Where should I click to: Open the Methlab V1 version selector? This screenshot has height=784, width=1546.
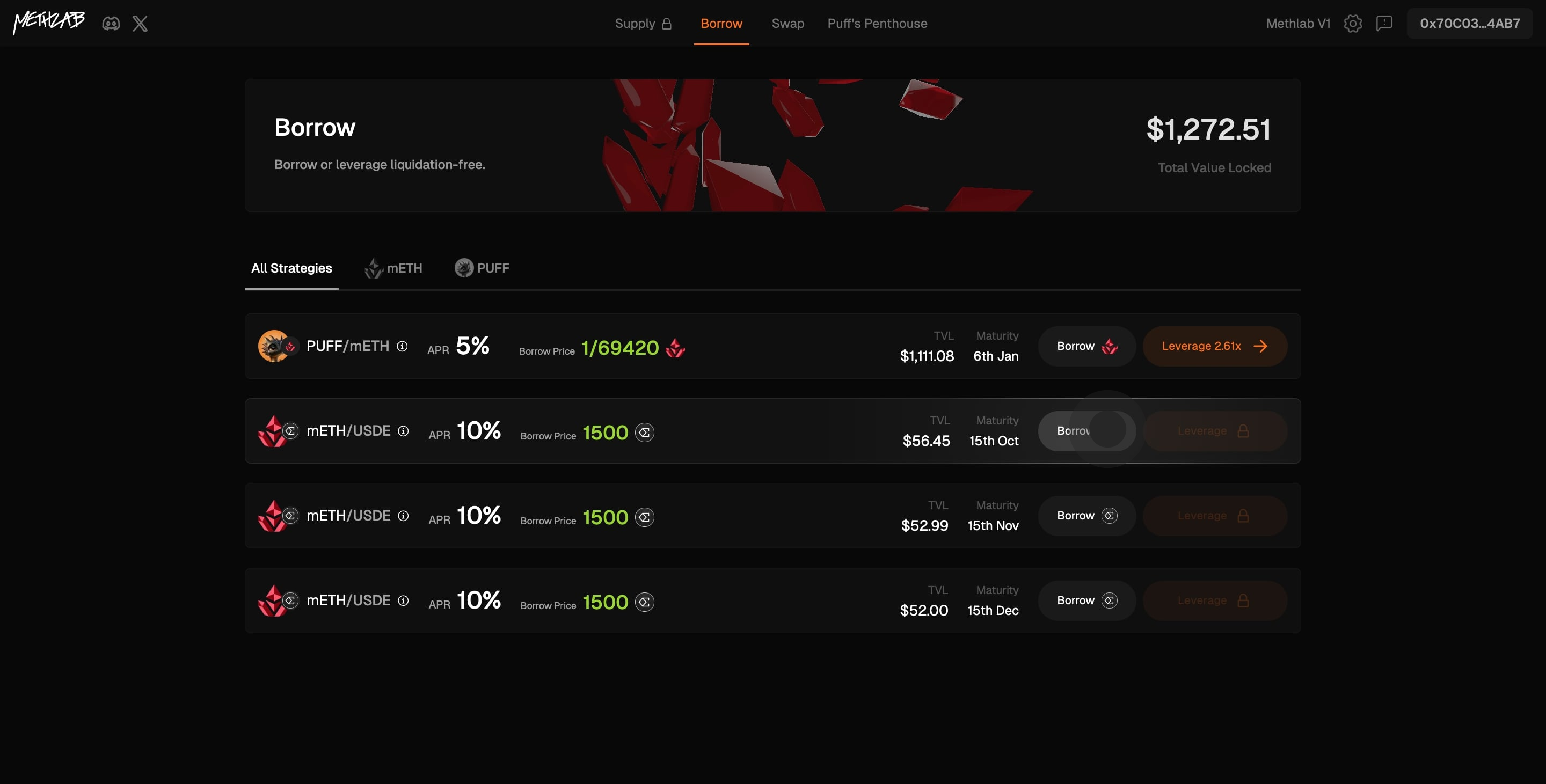(x=1297, y=24)
